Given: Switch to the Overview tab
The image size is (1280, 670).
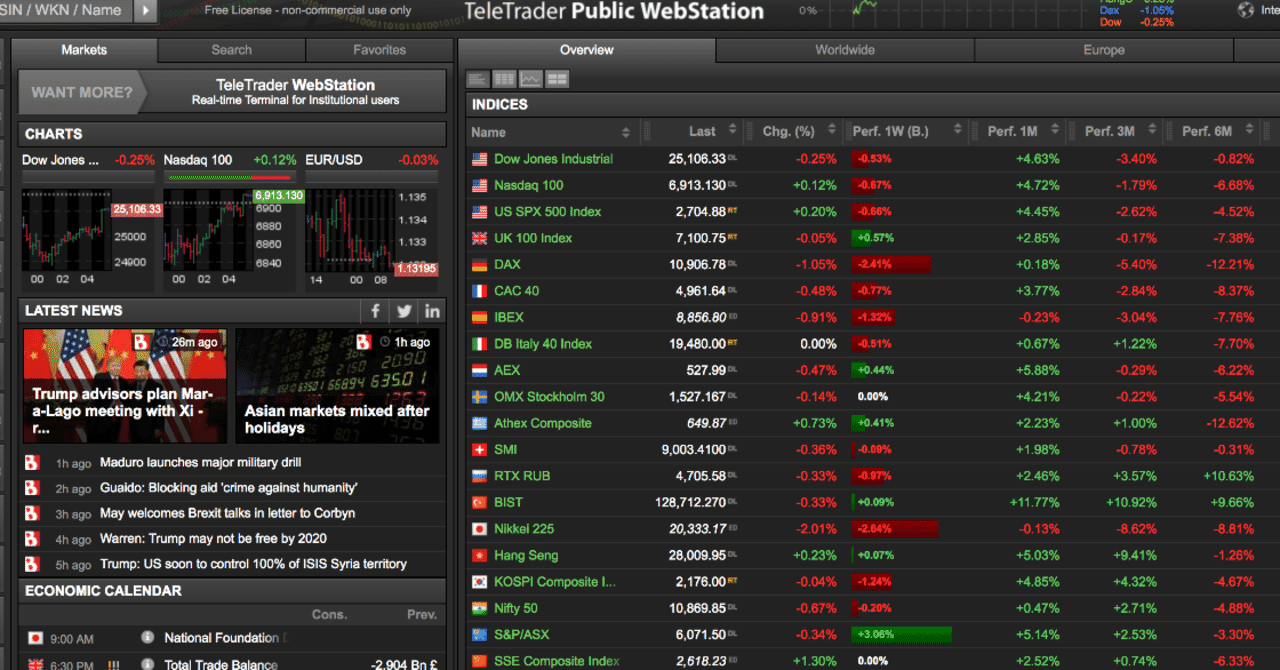Looking at the screenshot, I should (x=587, y=50).
